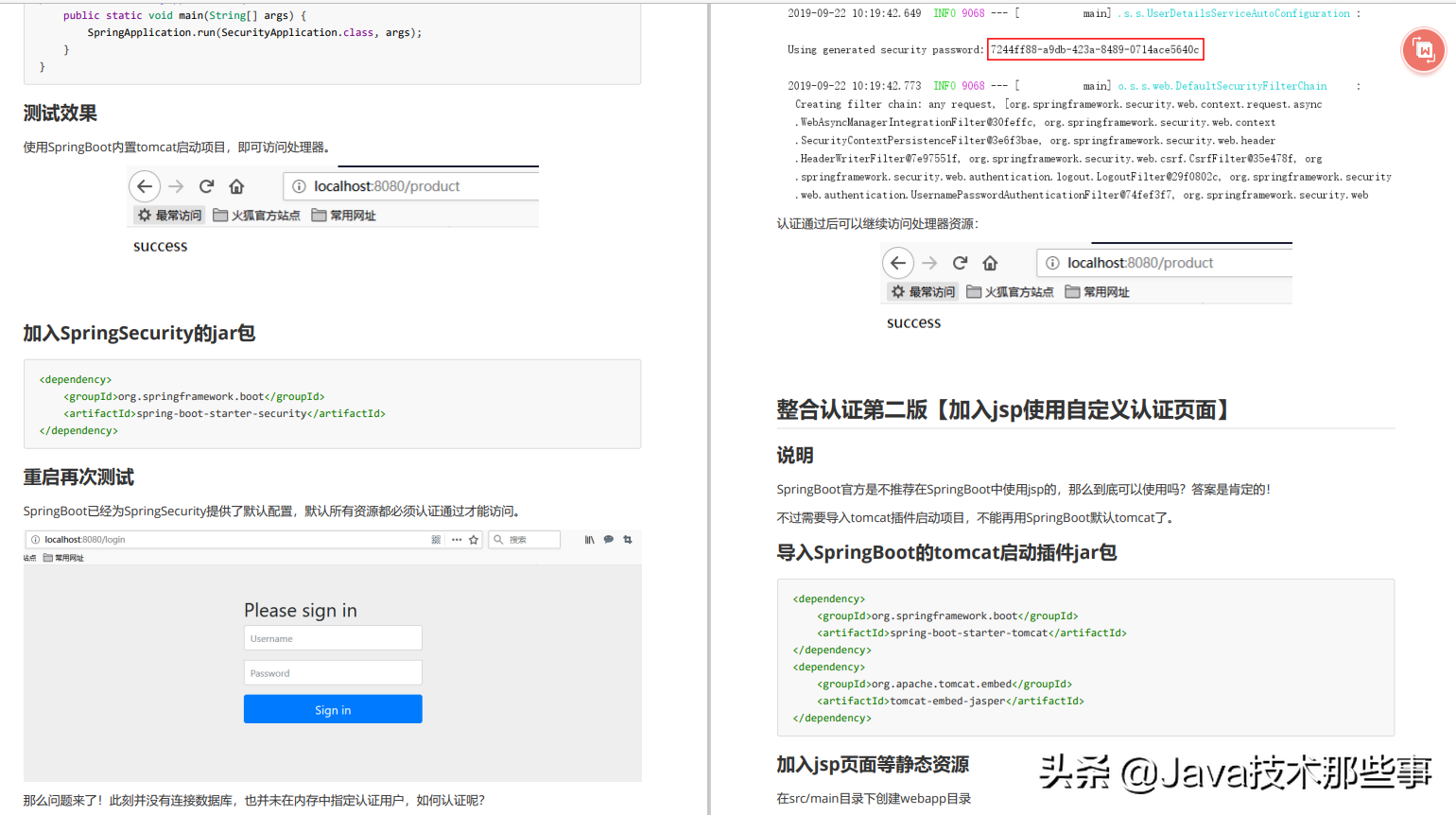Click chat bubble icon in login browser toolbar
1456x815 pixels.
(609, 540)
